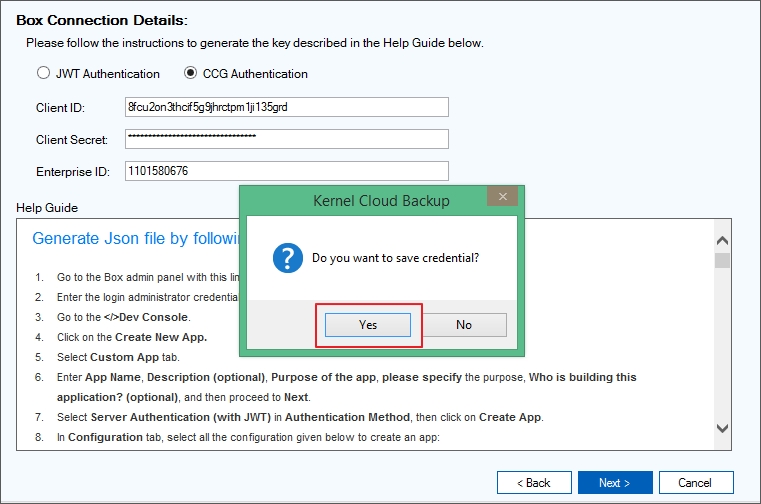Click the Enterprise ID input field
This screenshot has width=761, height=504.
(x=286, y=171)
